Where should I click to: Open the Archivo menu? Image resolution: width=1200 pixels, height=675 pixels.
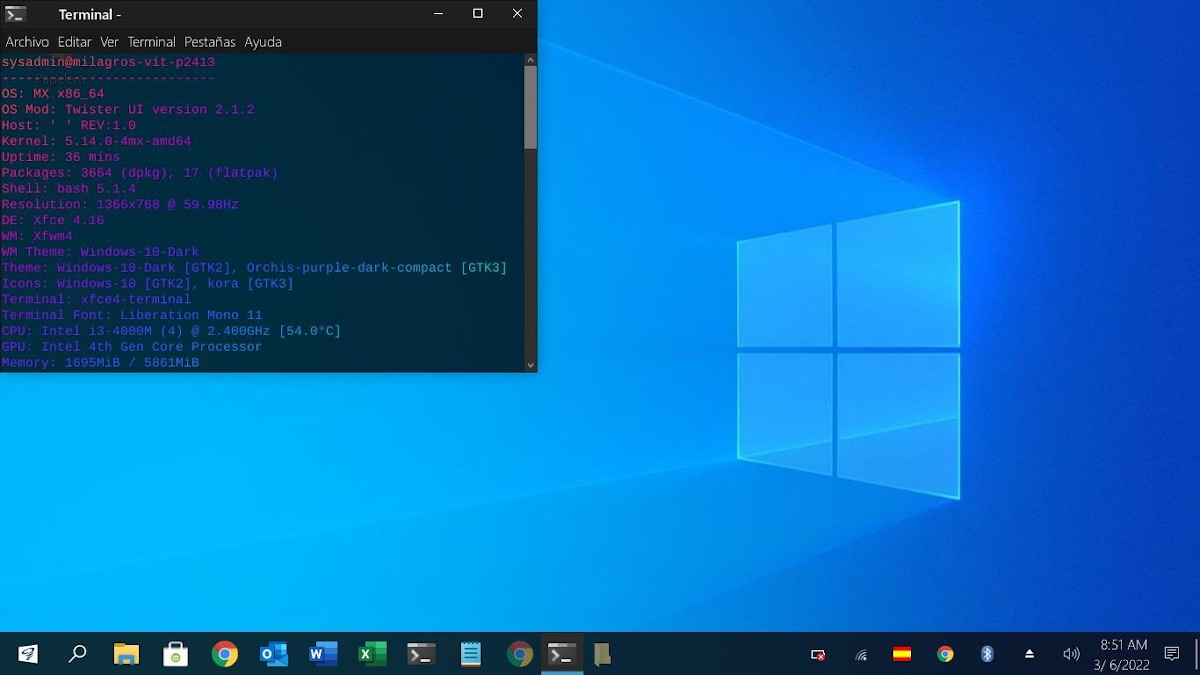(x=27, y=42)
